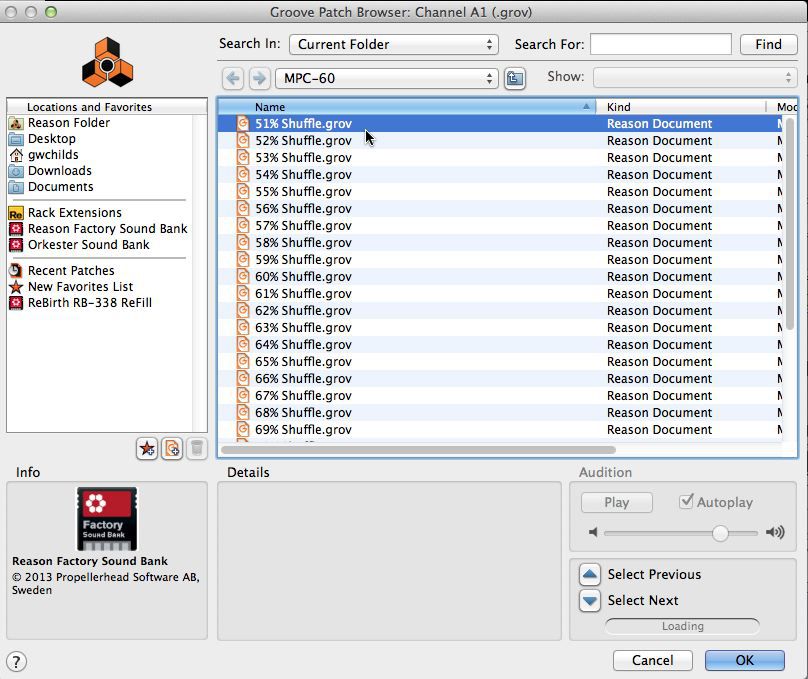Go up one folder level icon
The height and width of the screenshot is (679, 808).
click(515, 78)
